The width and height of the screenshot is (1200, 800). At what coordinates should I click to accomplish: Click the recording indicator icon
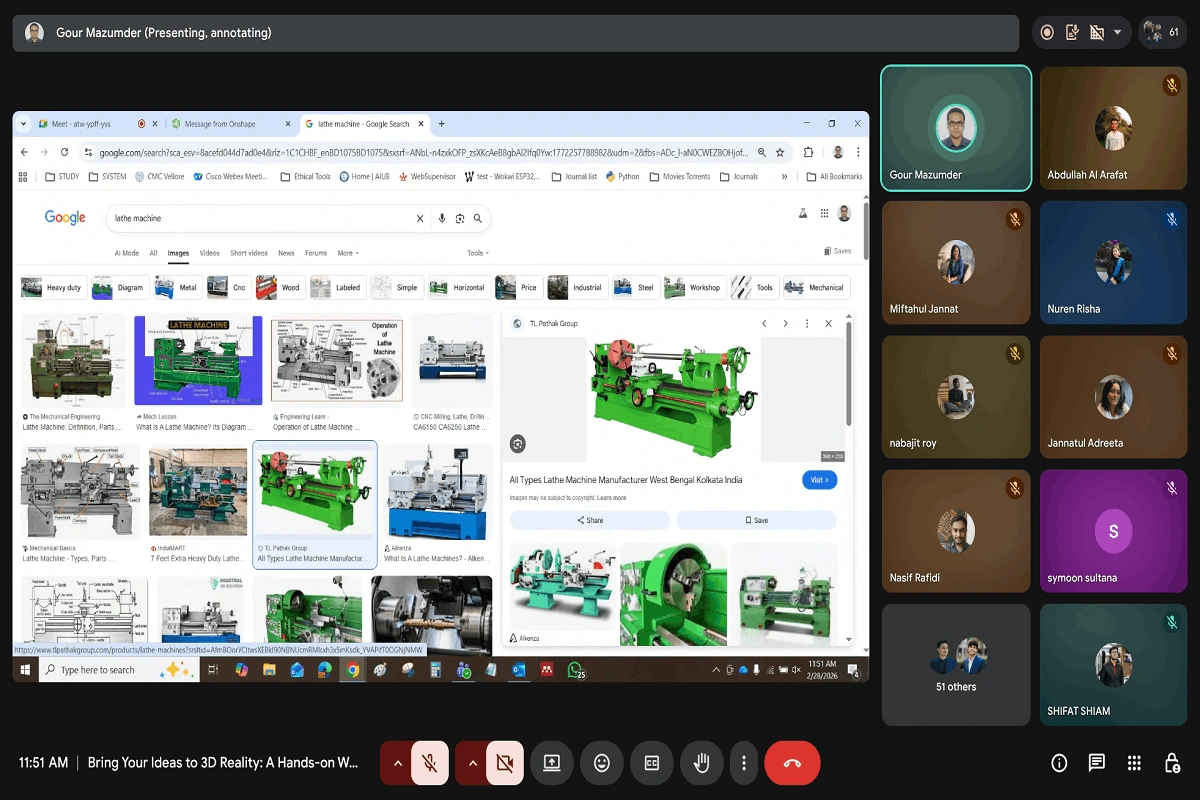pos(1047,32)
